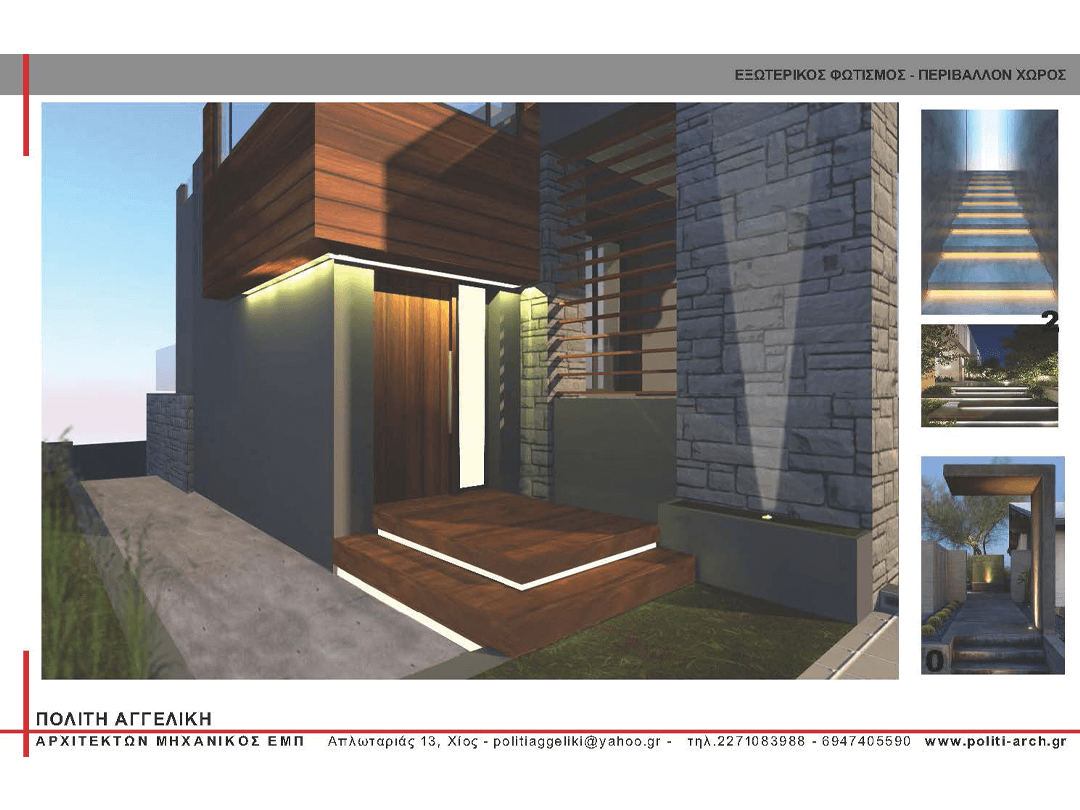Open the website www.politi-arch.gr
The width and height of the screenshot is (1080, 810).
coord(995,742)
